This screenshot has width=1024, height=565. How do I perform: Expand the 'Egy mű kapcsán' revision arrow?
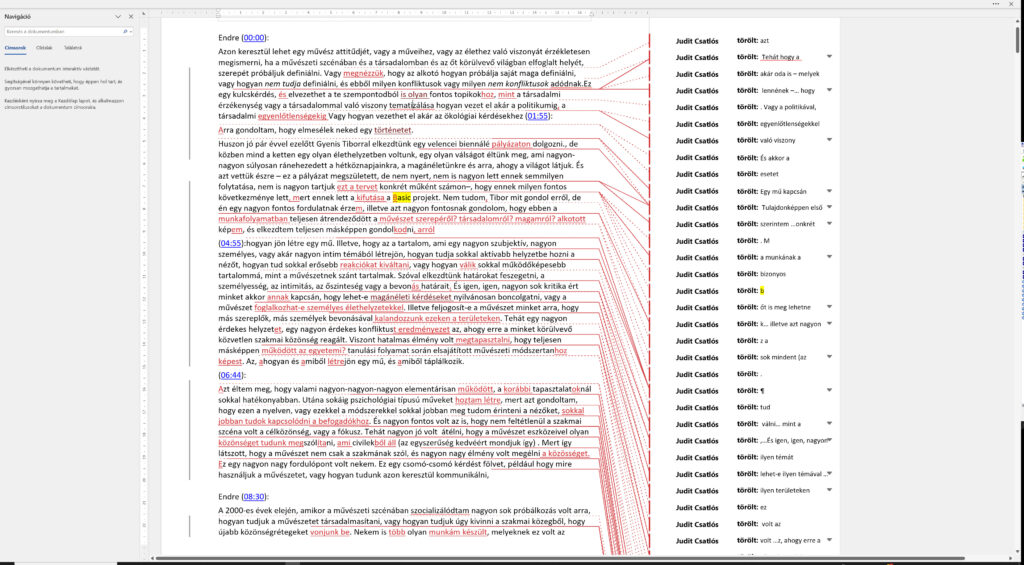829,191
